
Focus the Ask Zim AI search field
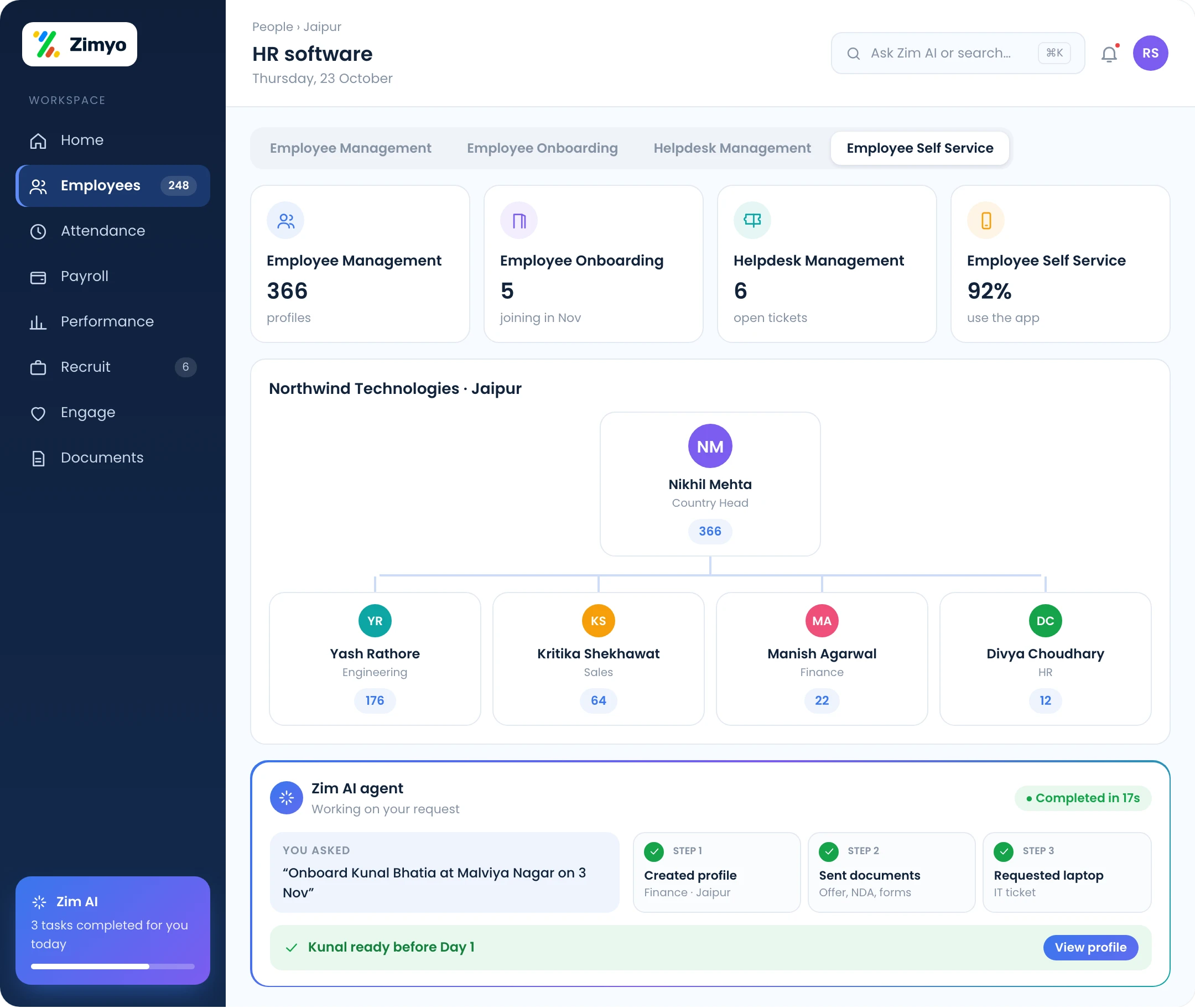click(958, 53)
